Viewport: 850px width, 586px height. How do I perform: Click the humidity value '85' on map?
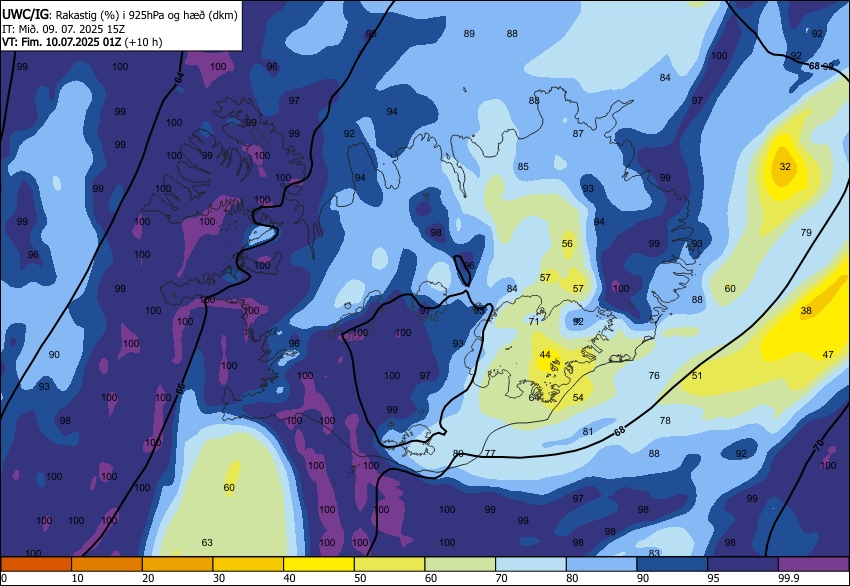click(x=523, y=166)
